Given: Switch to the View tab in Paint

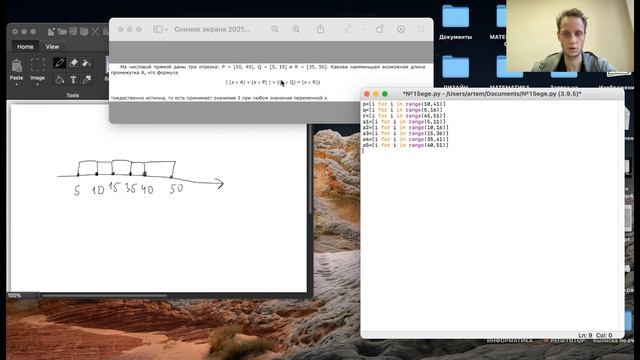Looking at the screenshot, I should [52, 47].
